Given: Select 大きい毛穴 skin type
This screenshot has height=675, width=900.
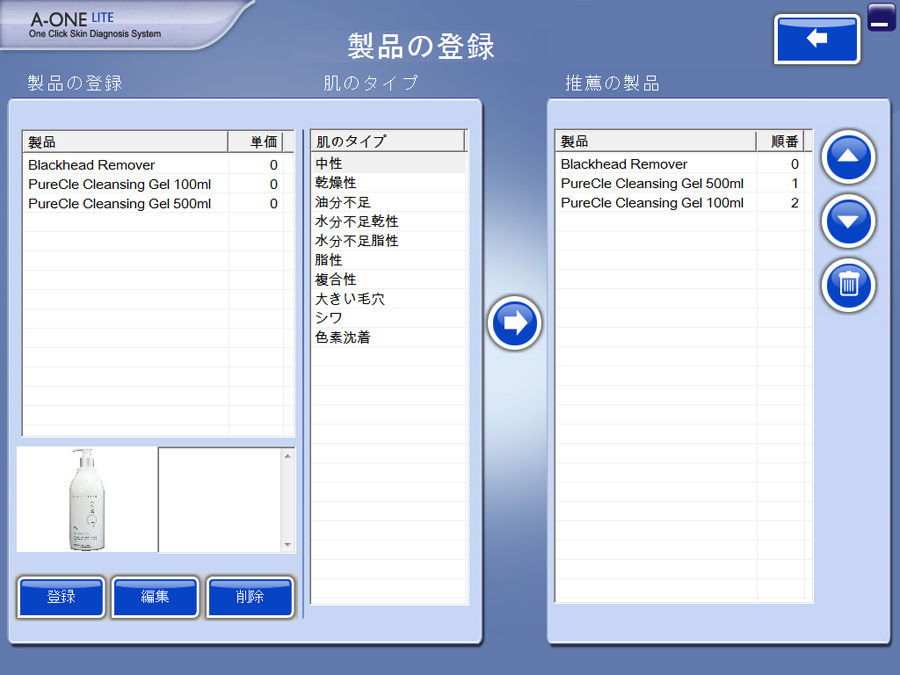Looking at the screenshot, I should point(349,299).
